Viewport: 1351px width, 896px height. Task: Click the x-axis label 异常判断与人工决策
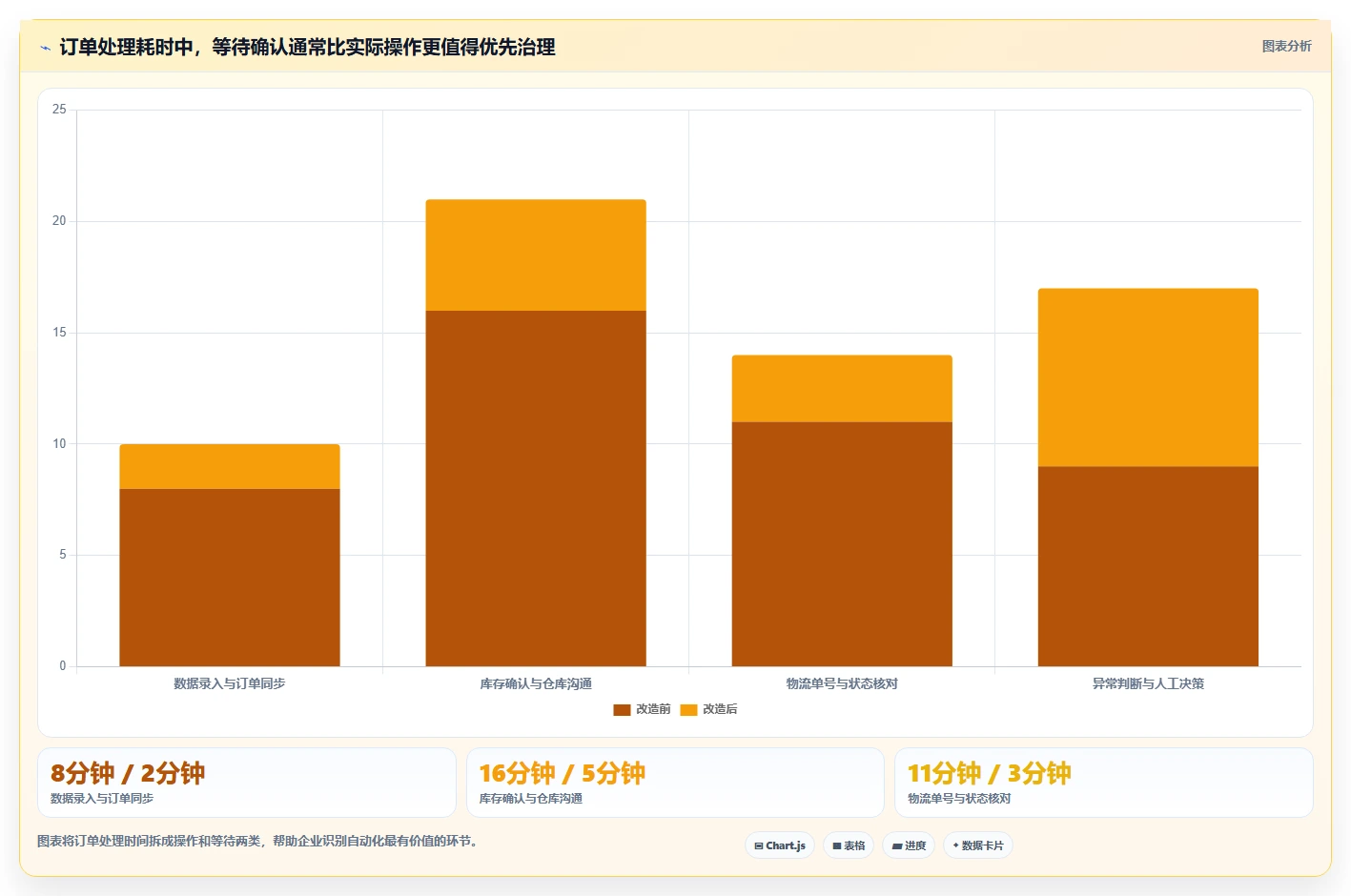[1148, 683]
